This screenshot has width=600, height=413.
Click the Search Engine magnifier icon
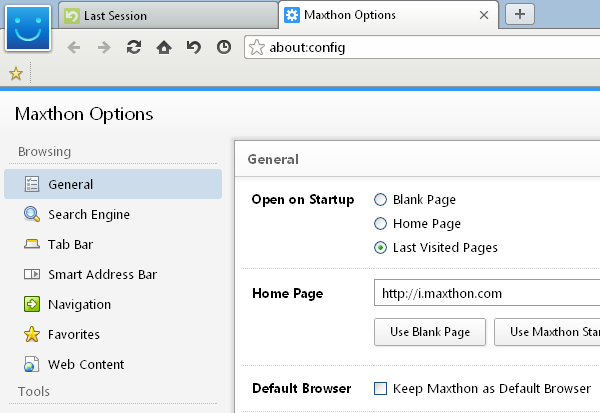[32, 214]
